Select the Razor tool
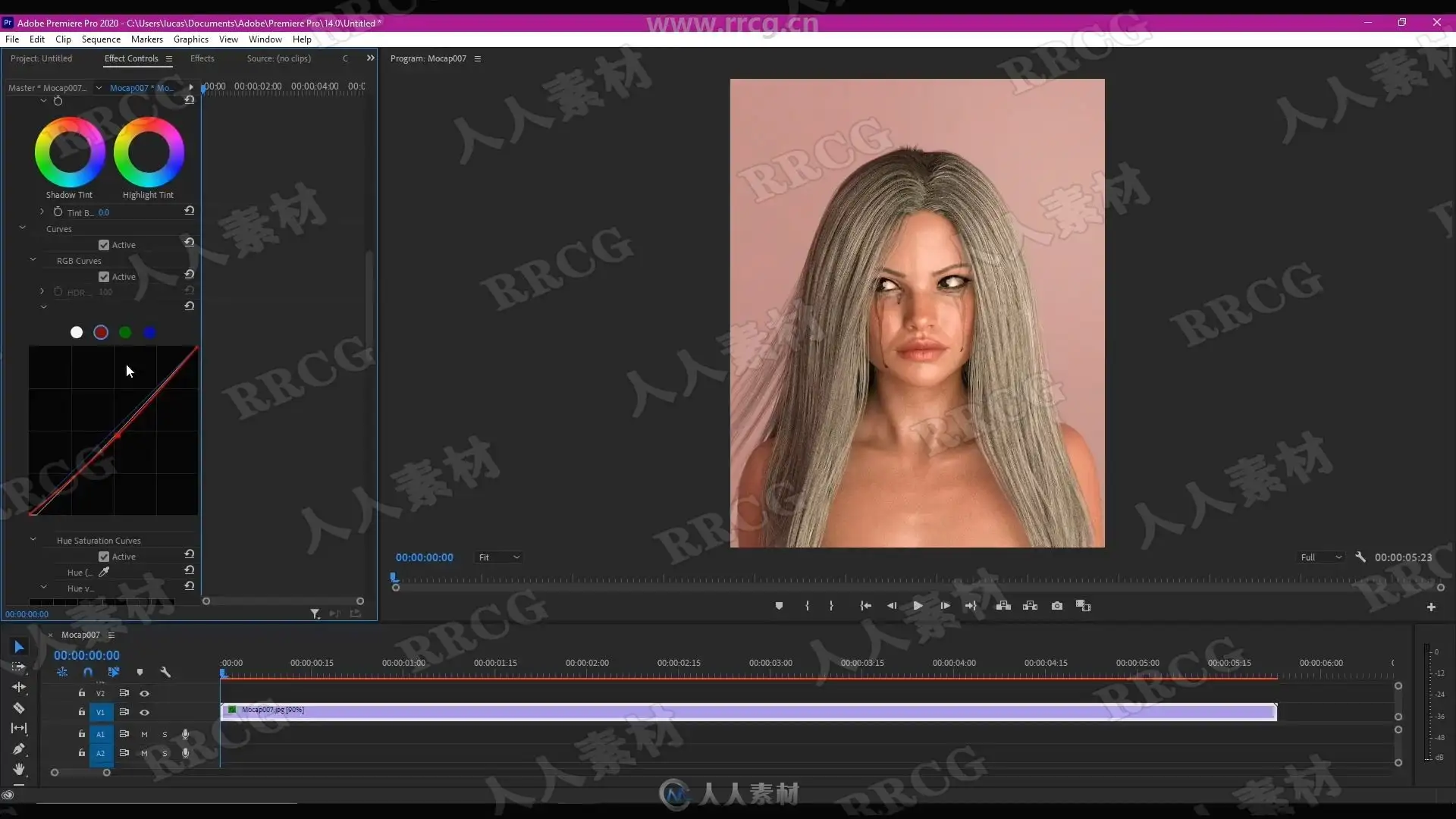Image resolution: width=1456 pixels, height=819 pixels. [x=19, y=708]
